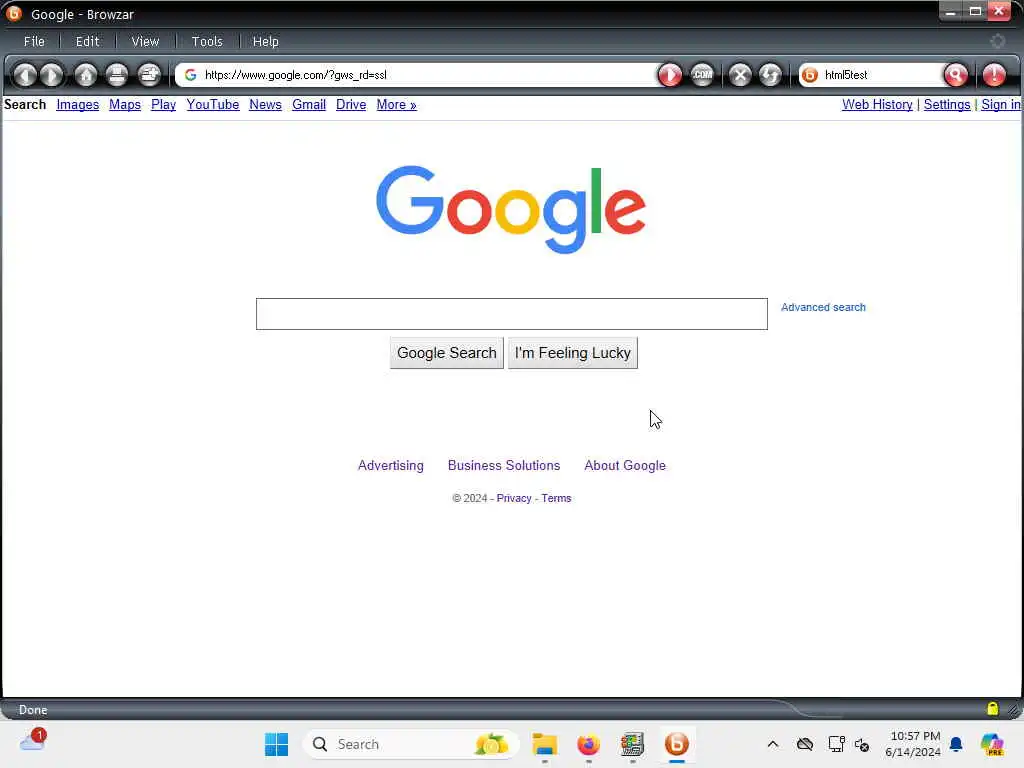Click the .COM autocomplete button

703,75
